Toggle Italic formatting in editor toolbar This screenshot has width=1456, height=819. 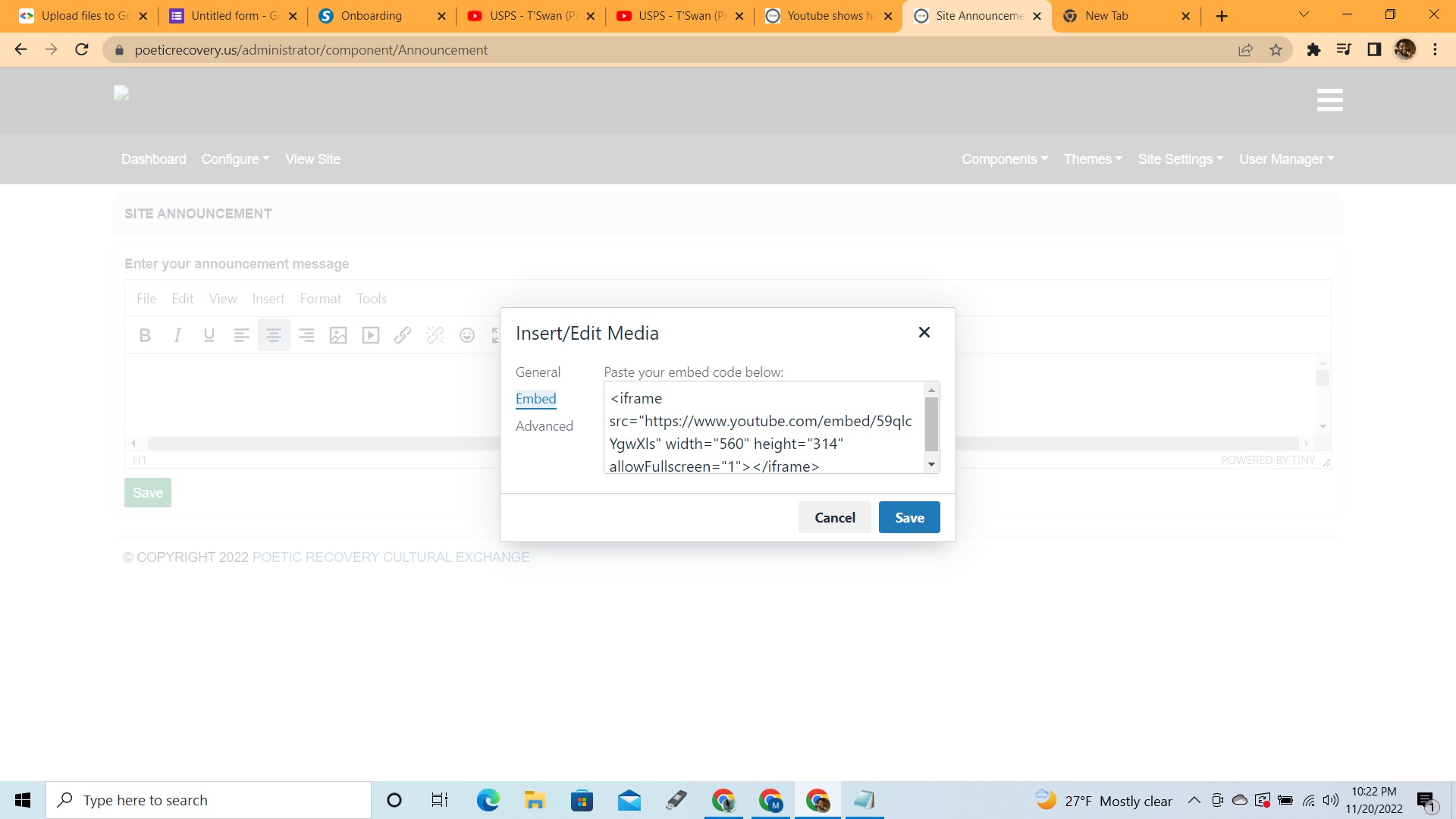[177, 335]
